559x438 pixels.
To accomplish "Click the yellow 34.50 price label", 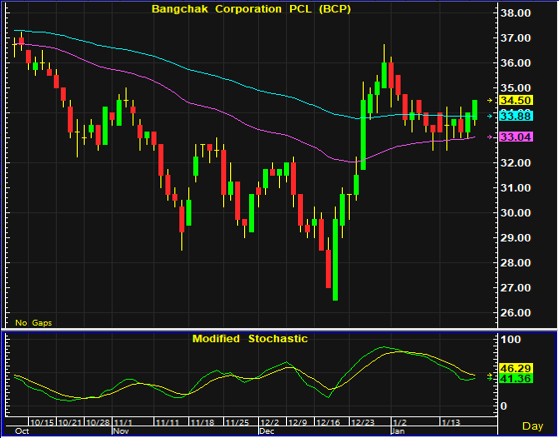I will [517, 101].
